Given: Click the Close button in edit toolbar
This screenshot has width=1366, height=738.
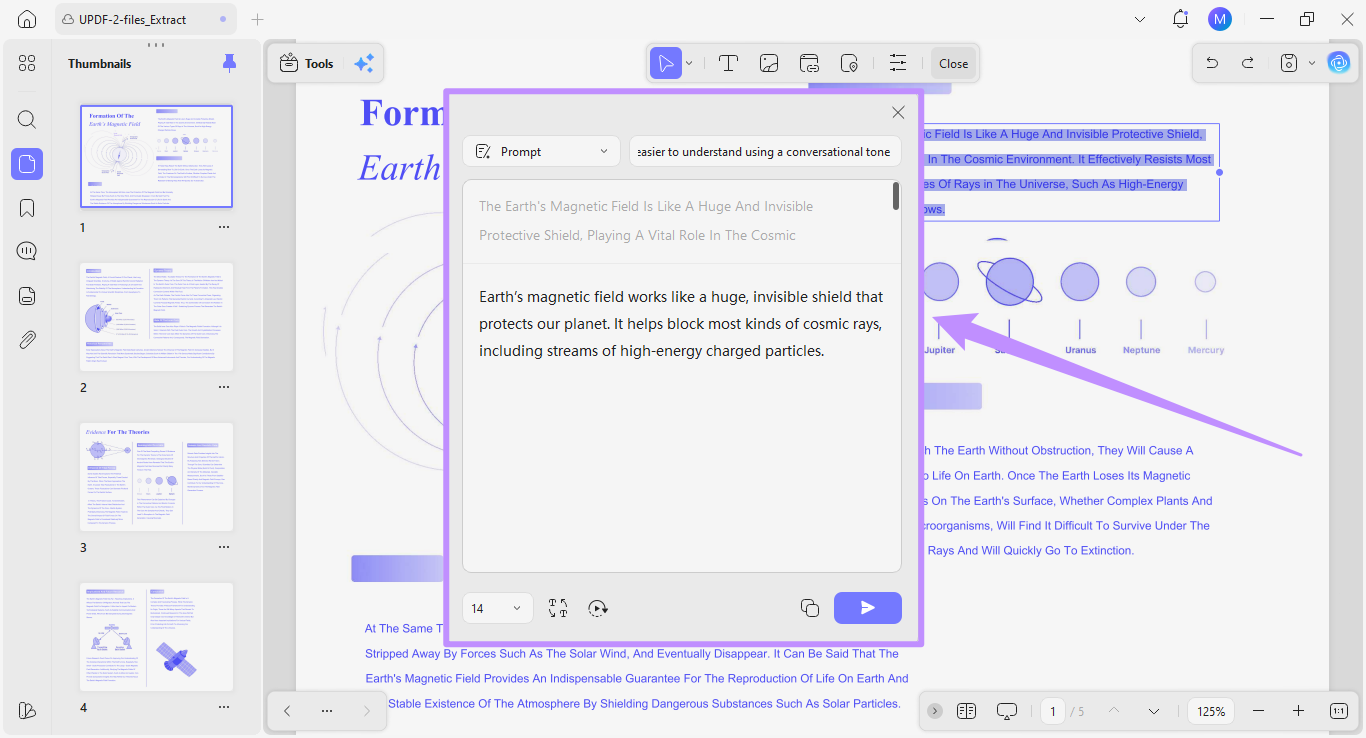Looking at the screenshot, I should (x=953, y=64).
